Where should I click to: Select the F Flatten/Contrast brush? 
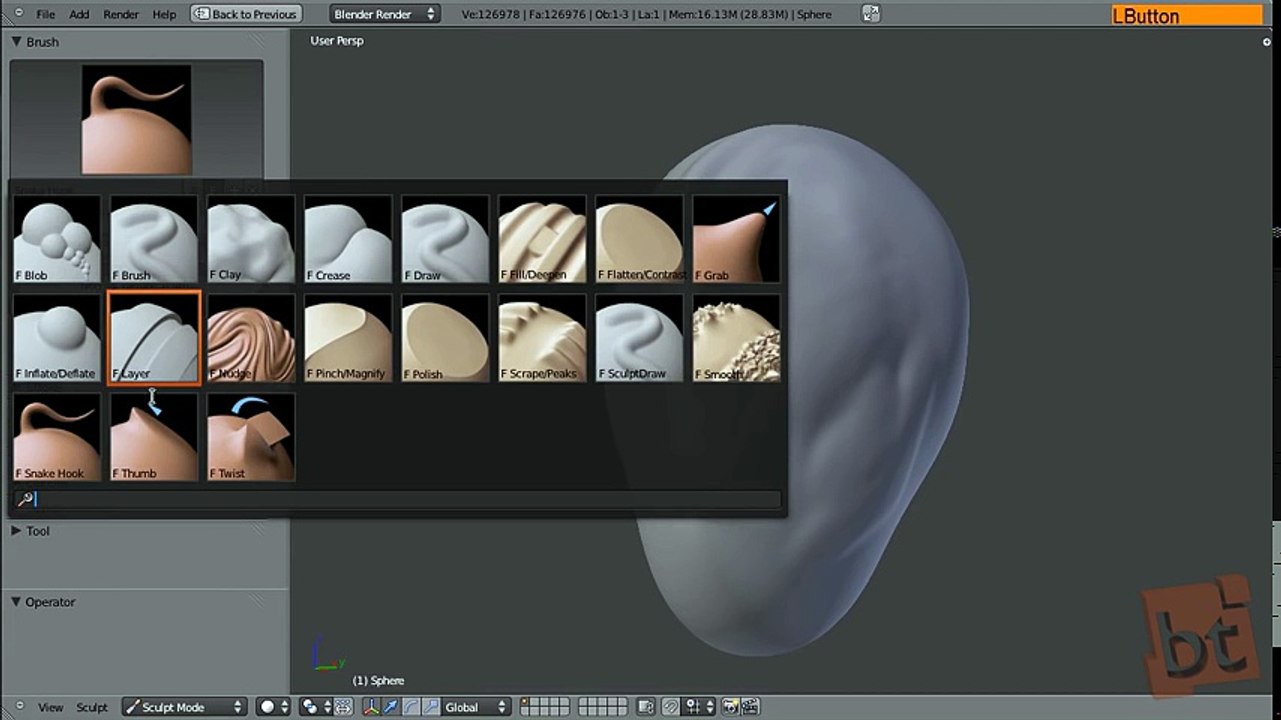[x=639, y=239]
